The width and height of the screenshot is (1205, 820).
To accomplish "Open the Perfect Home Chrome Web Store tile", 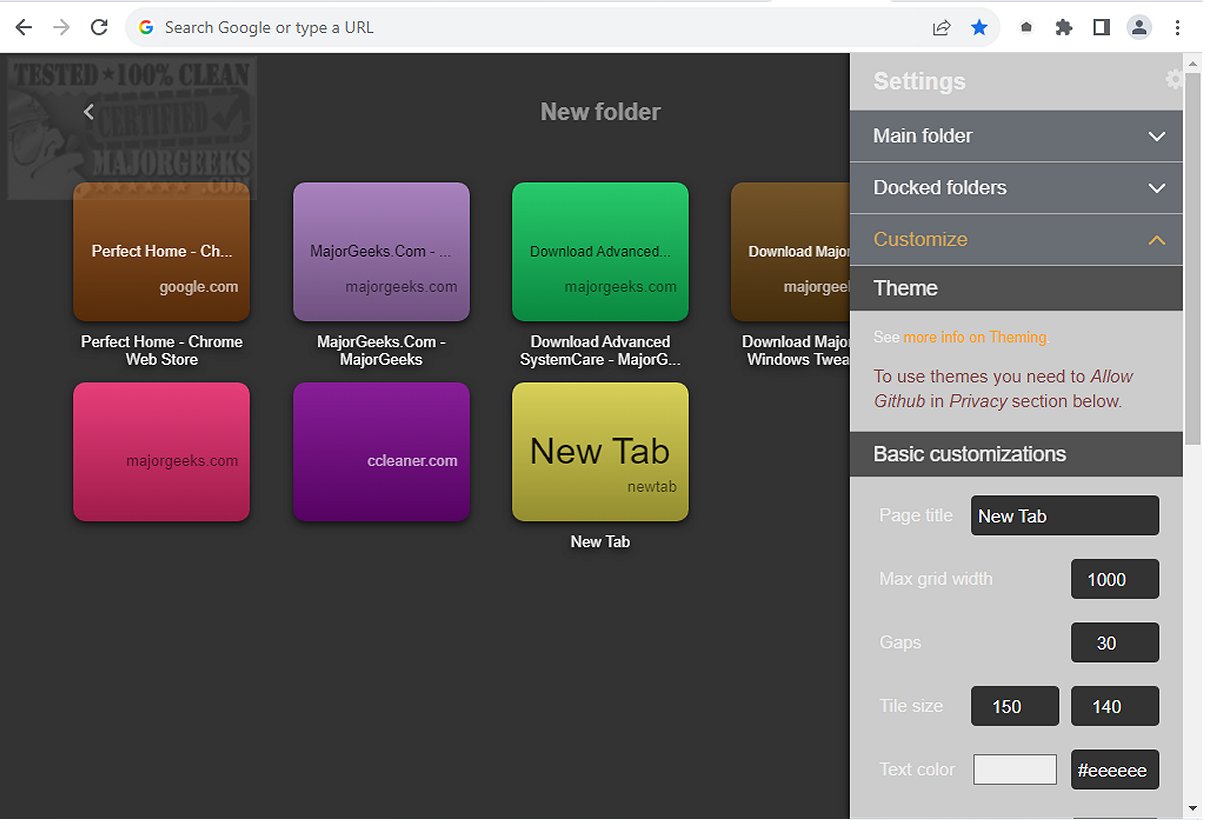I will point(161,252).
